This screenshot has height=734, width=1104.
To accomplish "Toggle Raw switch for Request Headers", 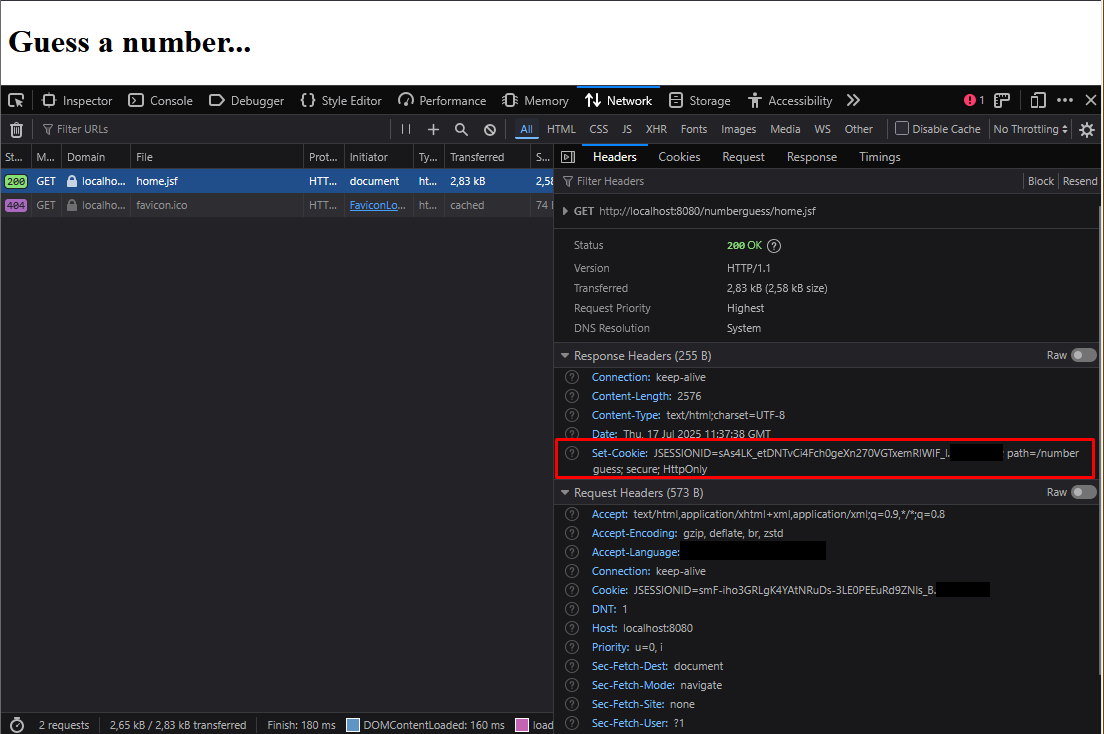I will click(x=1084, y=492).
